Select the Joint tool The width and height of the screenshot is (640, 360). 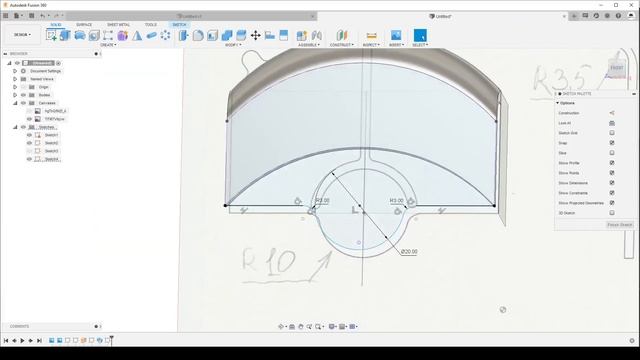click(316, 36)
